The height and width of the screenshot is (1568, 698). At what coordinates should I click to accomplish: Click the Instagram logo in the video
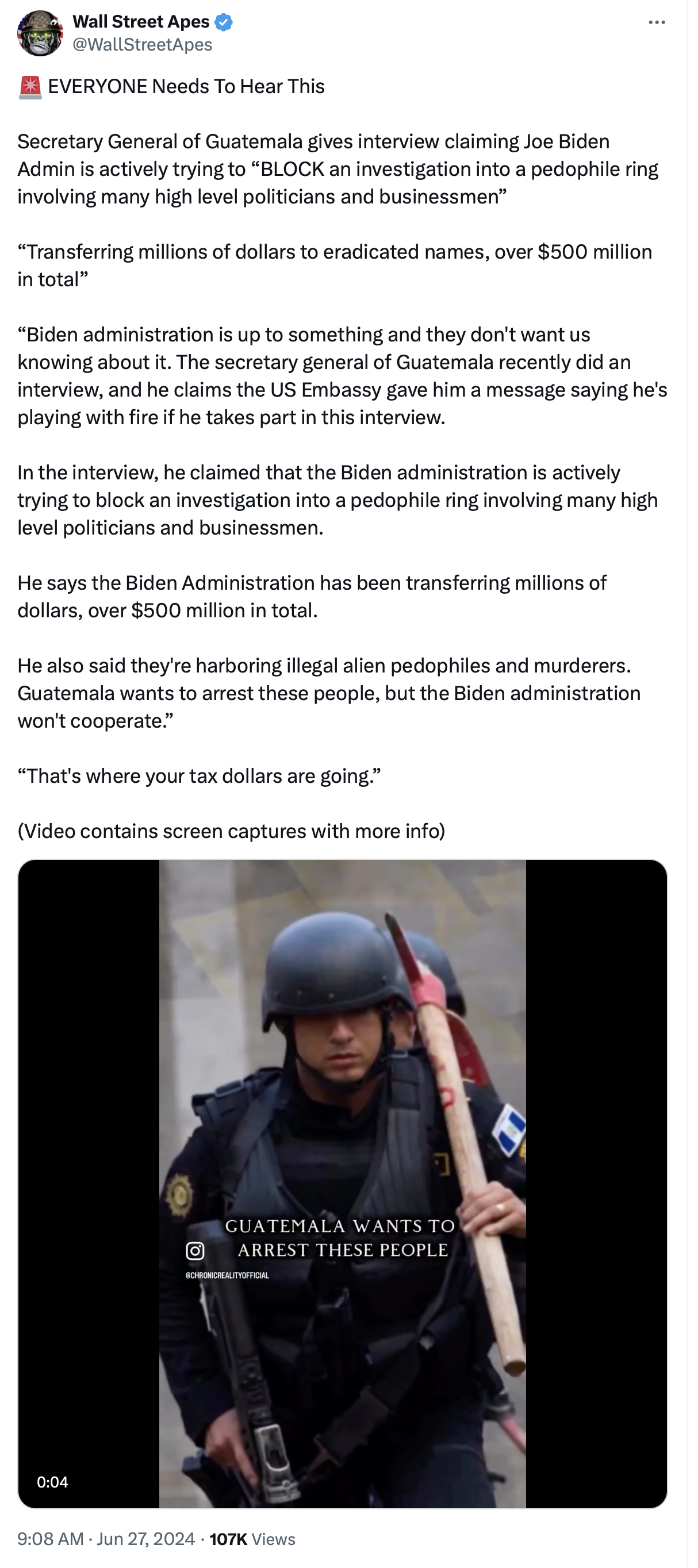click(x=195, y=1251)
